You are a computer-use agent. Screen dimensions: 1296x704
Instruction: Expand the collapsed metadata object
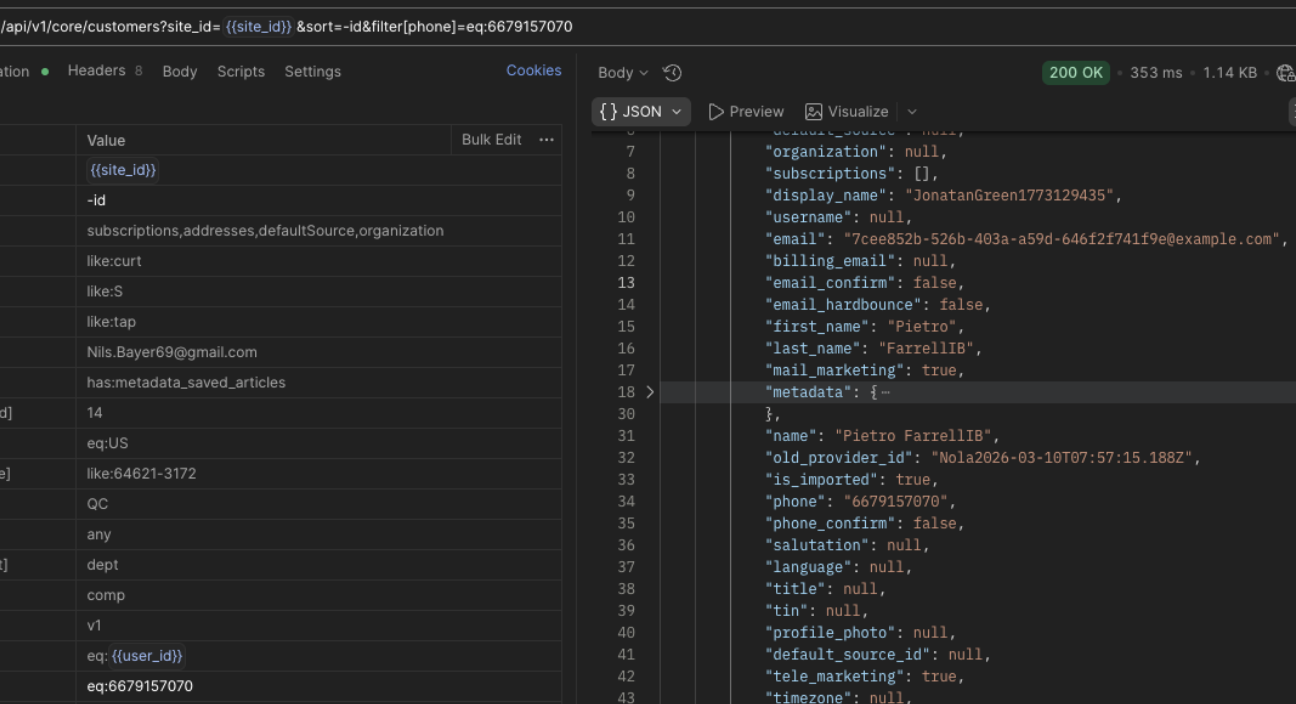click(650, 392)
